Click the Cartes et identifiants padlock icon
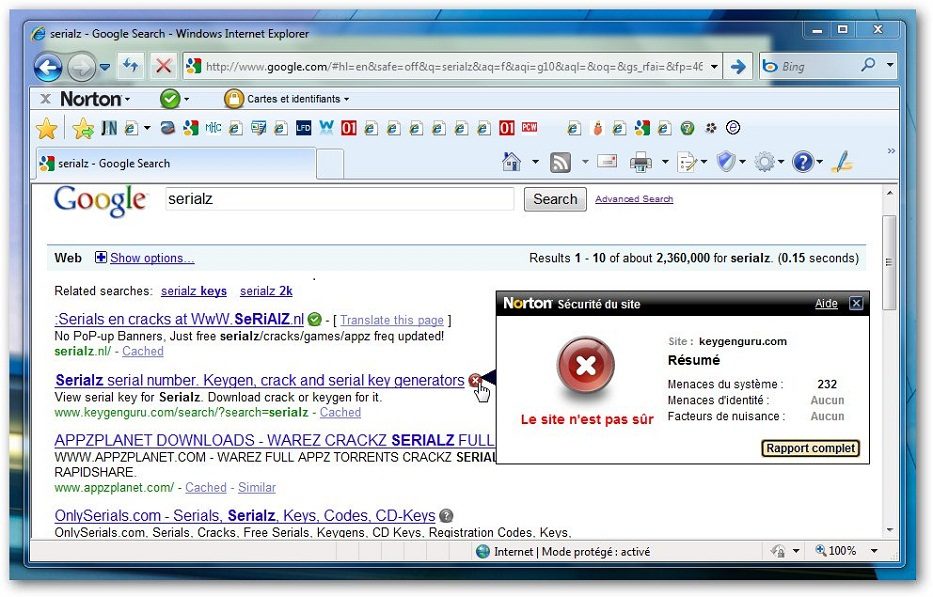 coord(234,99)
